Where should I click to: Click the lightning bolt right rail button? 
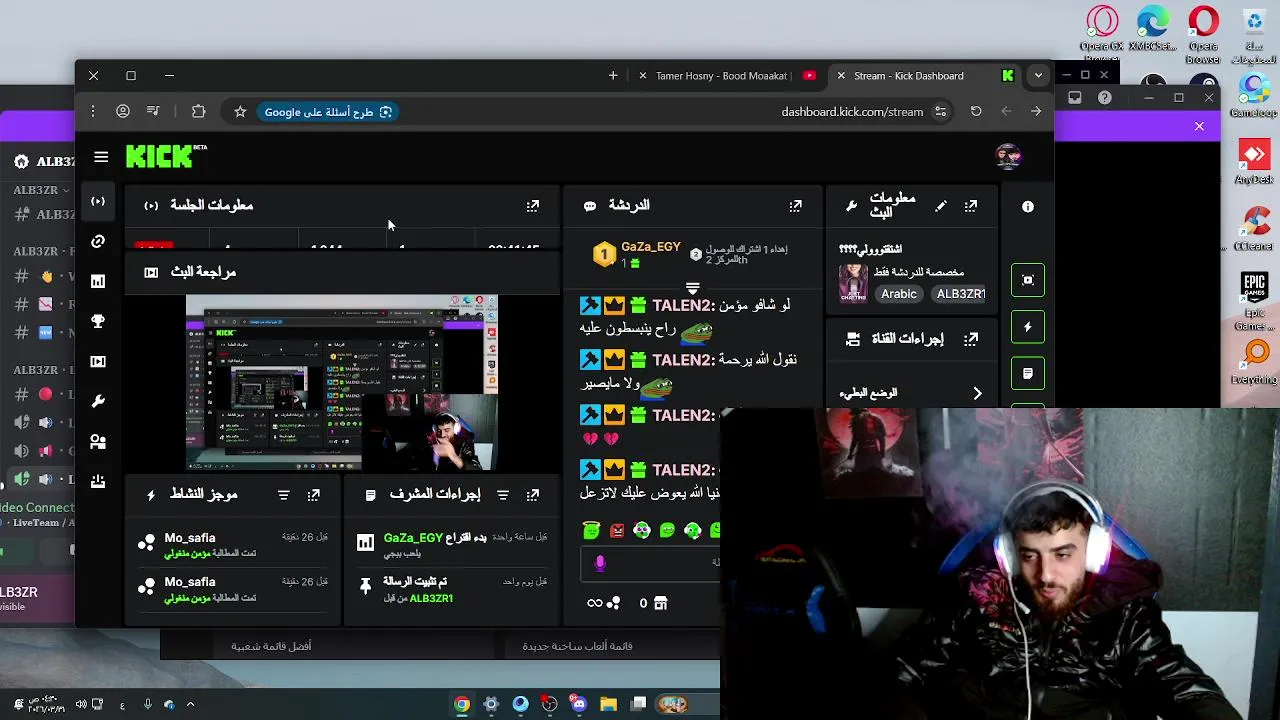coord(1028,327)
